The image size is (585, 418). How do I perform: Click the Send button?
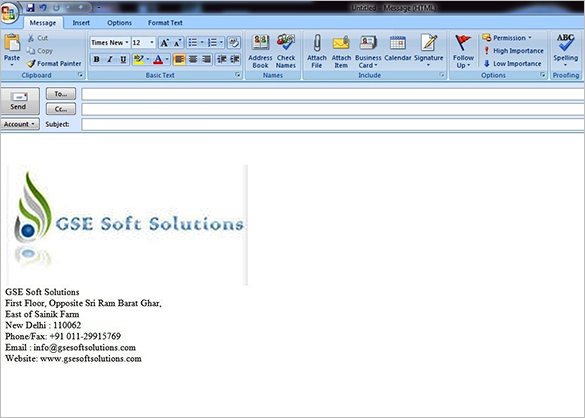click(20, 101)
